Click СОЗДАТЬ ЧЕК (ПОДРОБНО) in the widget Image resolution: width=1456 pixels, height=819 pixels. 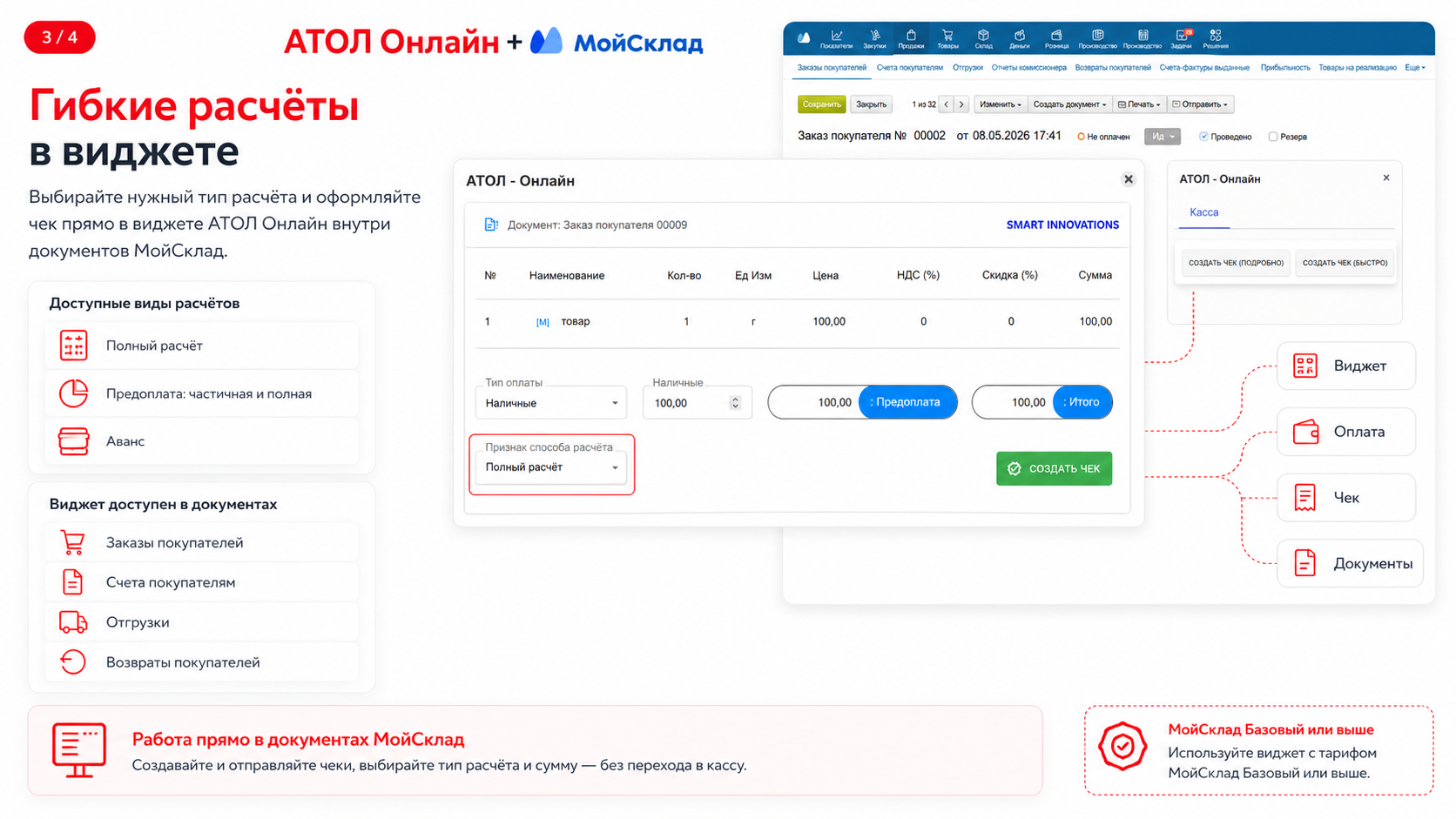point(1236,263)
